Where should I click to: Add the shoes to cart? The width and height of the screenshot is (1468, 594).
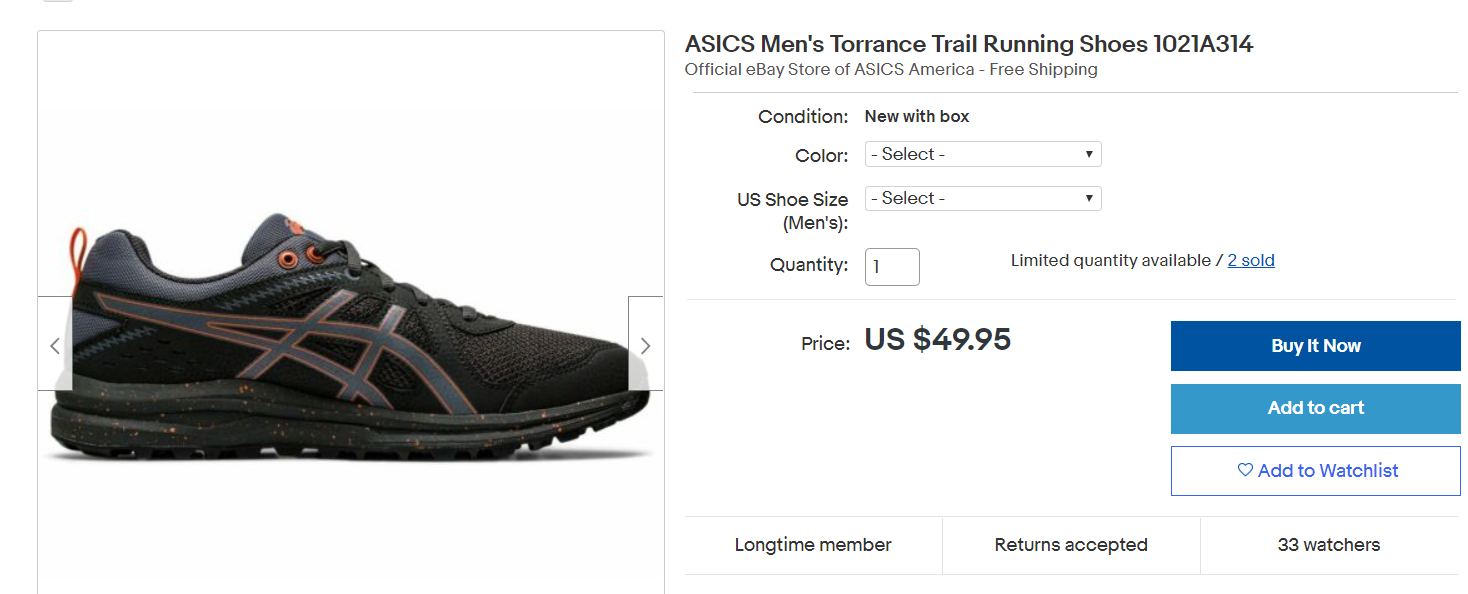point(1315,408)
